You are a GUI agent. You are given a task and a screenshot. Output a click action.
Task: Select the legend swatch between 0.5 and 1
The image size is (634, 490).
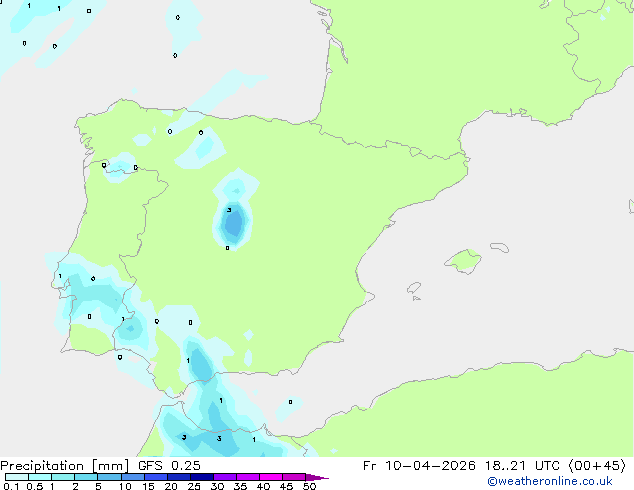coord(40,477)
